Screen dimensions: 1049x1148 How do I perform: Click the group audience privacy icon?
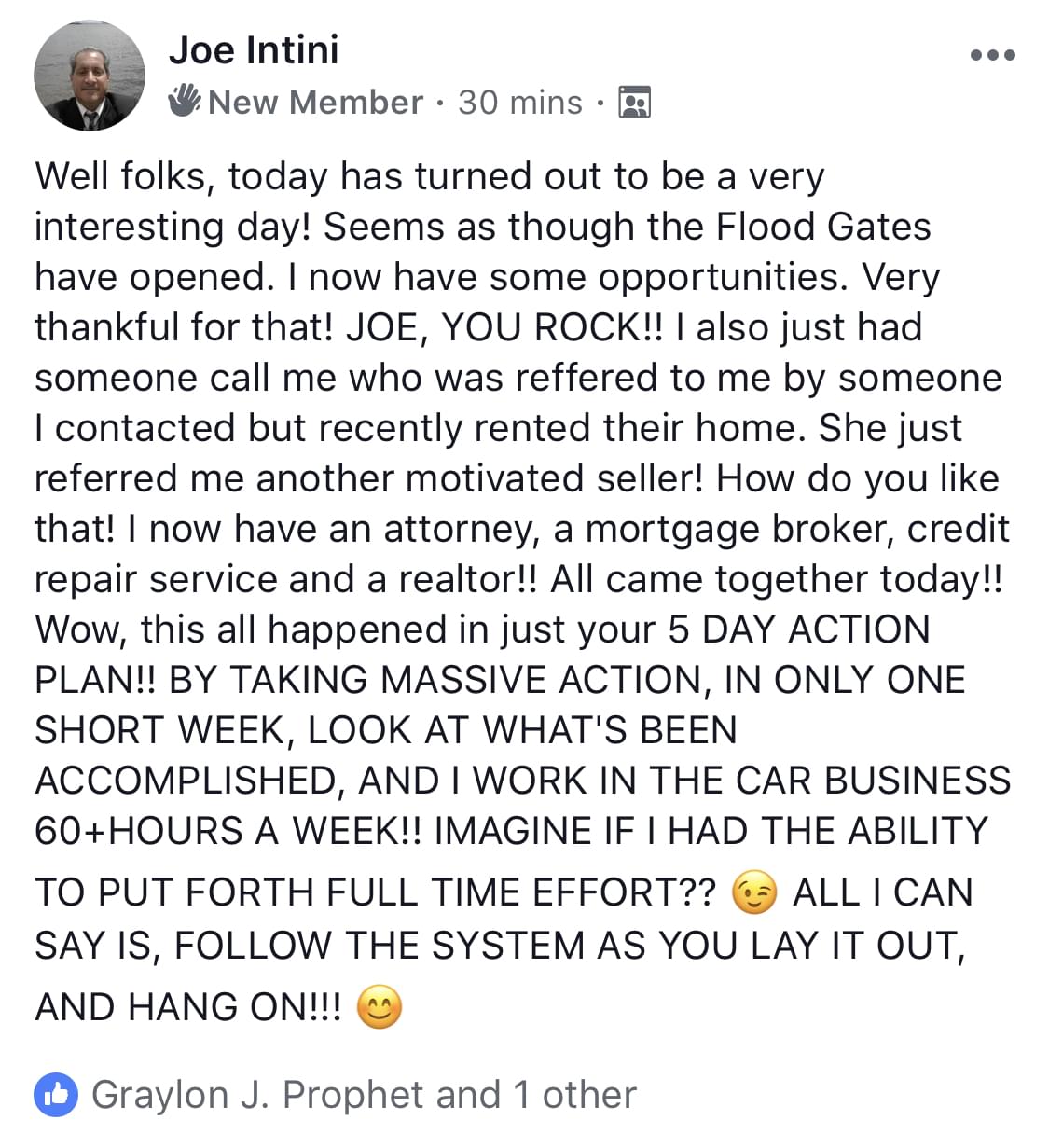click(x=634, y=102)
